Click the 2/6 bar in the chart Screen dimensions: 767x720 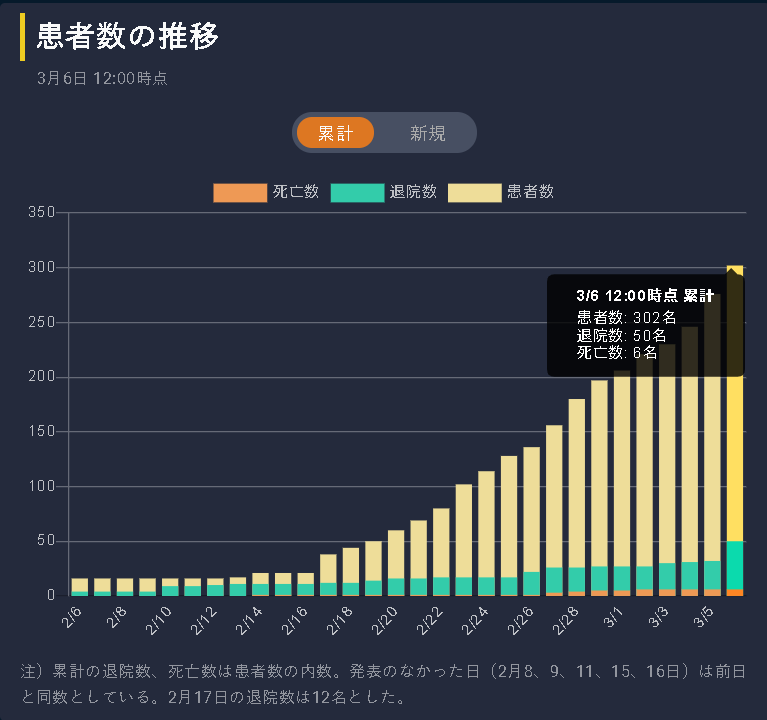(x=80, y=587)
